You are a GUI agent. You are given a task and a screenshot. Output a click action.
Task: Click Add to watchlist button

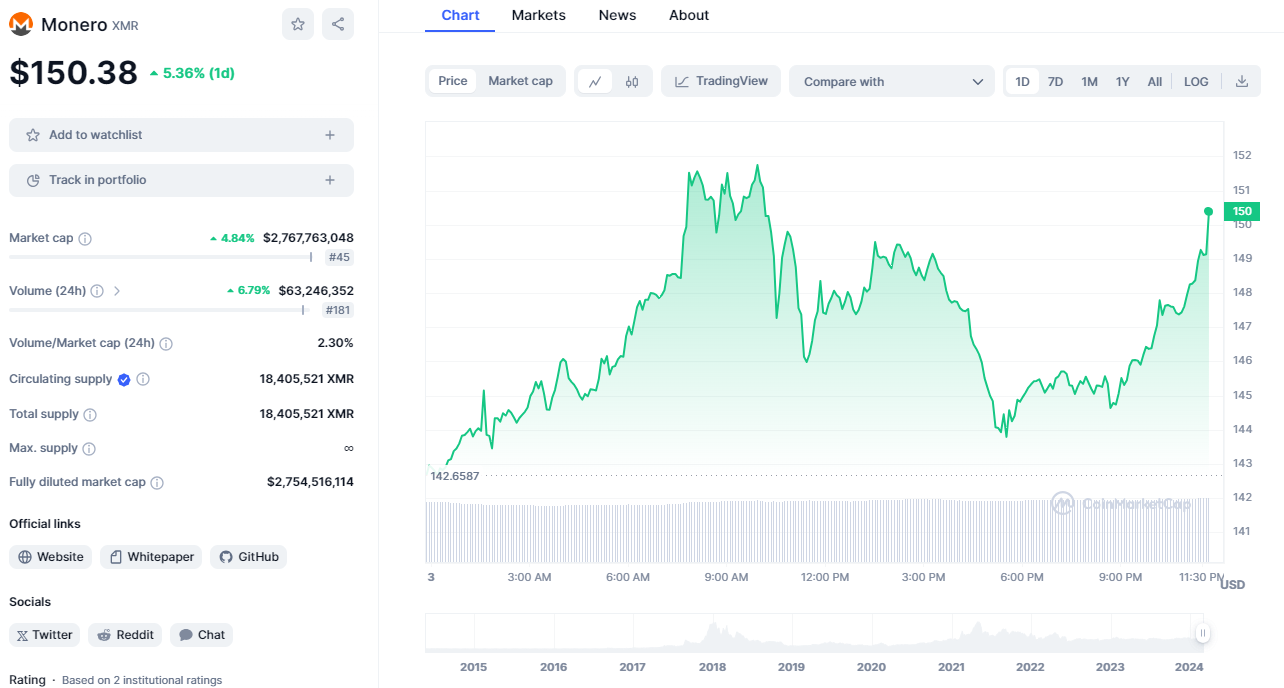point(181,135)
